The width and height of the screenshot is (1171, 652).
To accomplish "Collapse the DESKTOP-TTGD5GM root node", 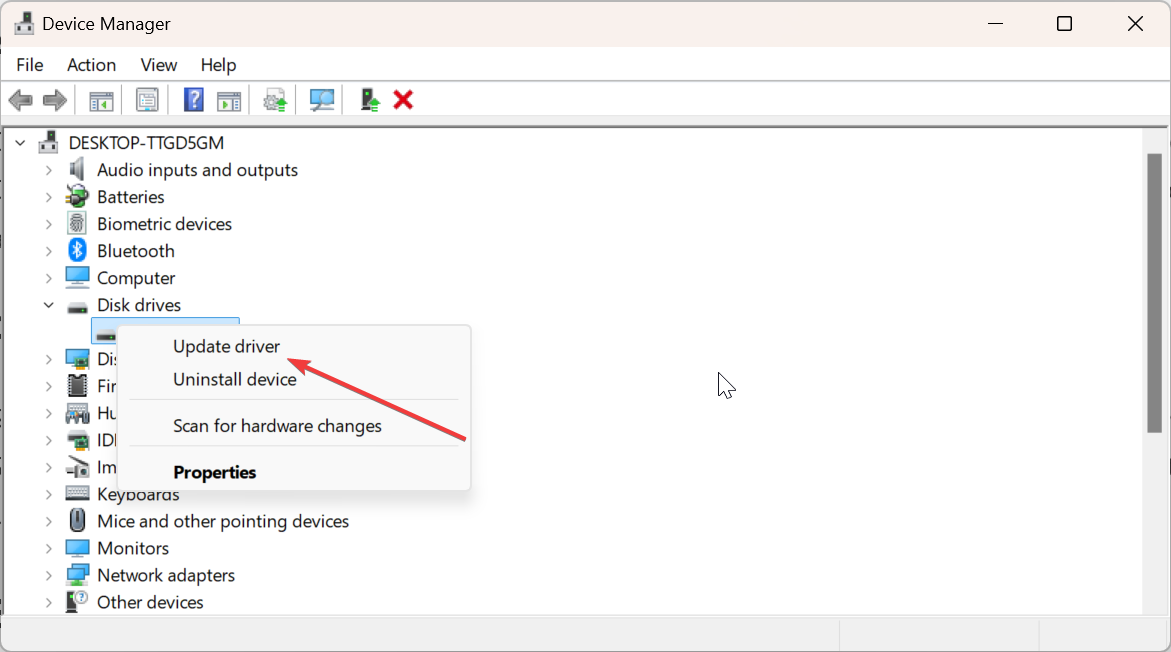I will [x=20, y=143].
